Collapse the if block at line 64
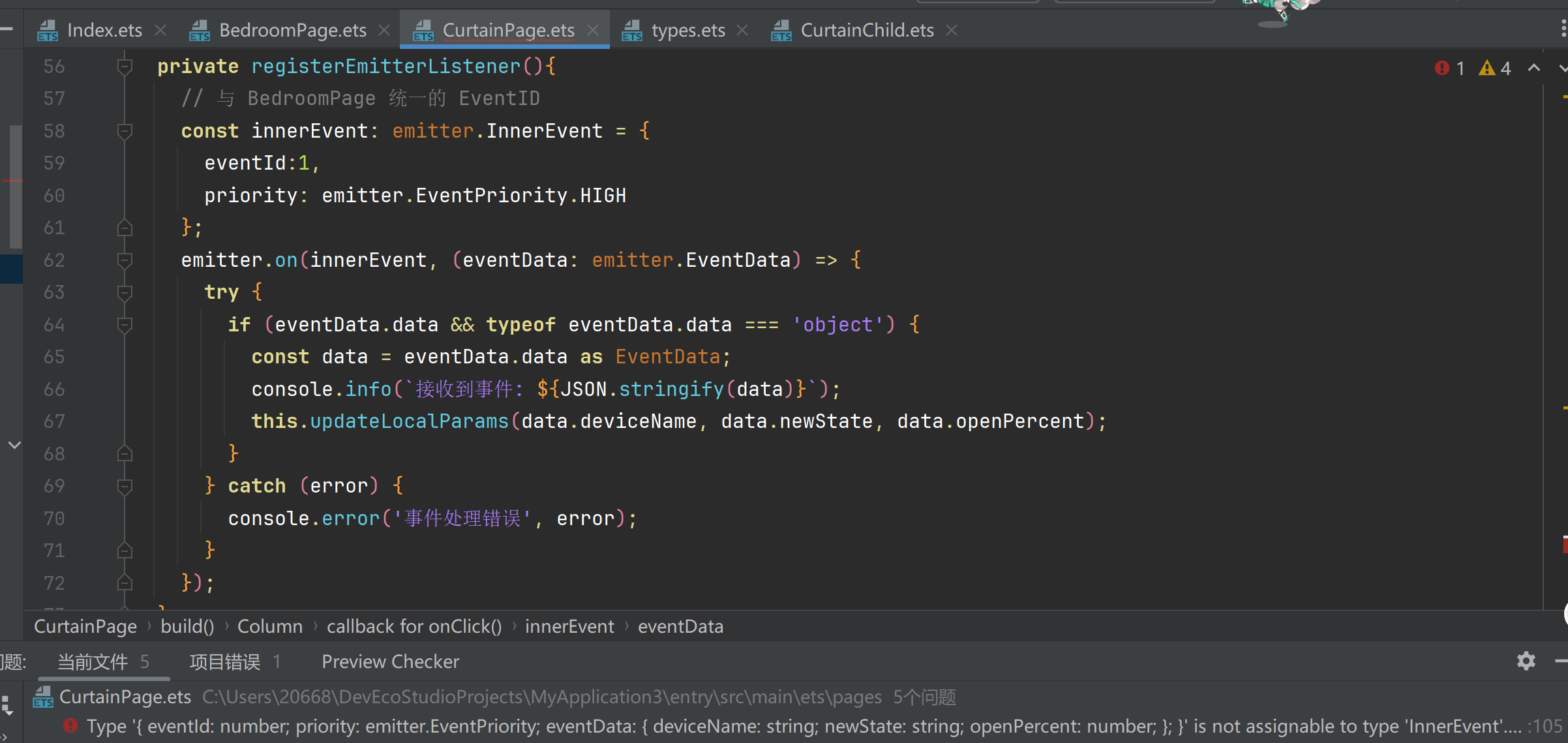The width and height of the screenshot is (1568, 743). (125, 325)
